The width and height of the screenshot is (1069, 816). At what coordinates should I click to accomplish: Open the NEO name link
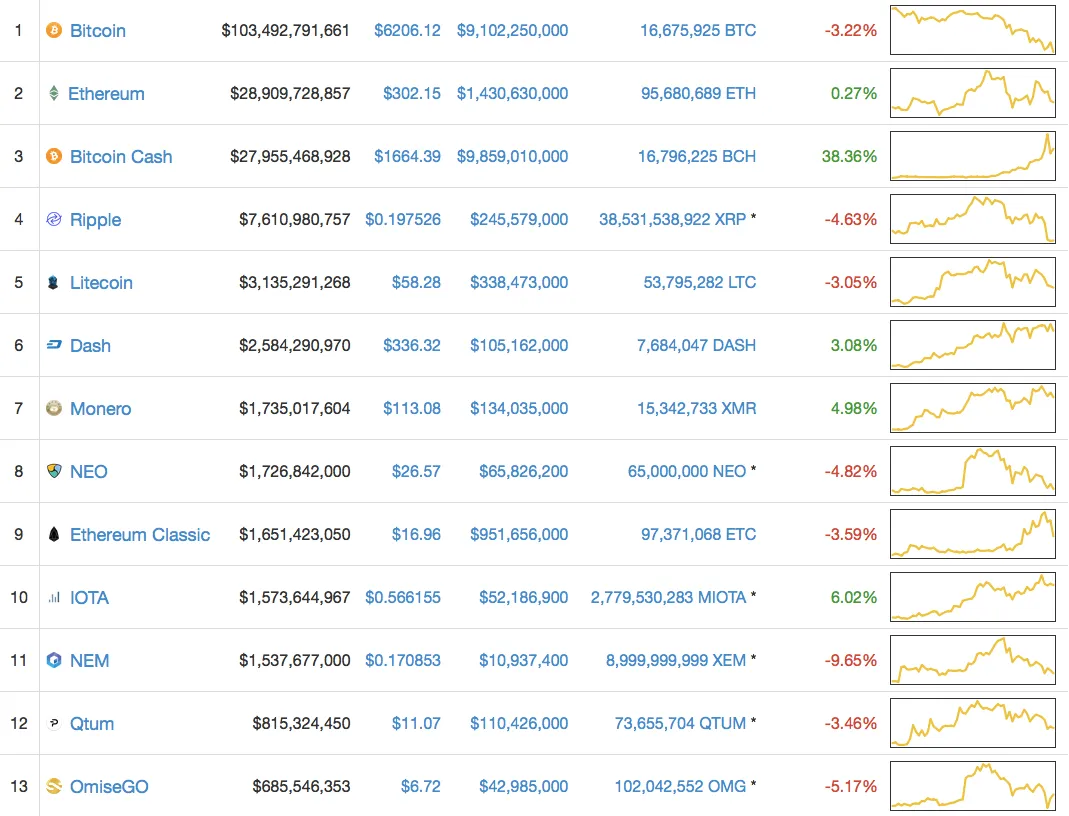pos(89,472)
